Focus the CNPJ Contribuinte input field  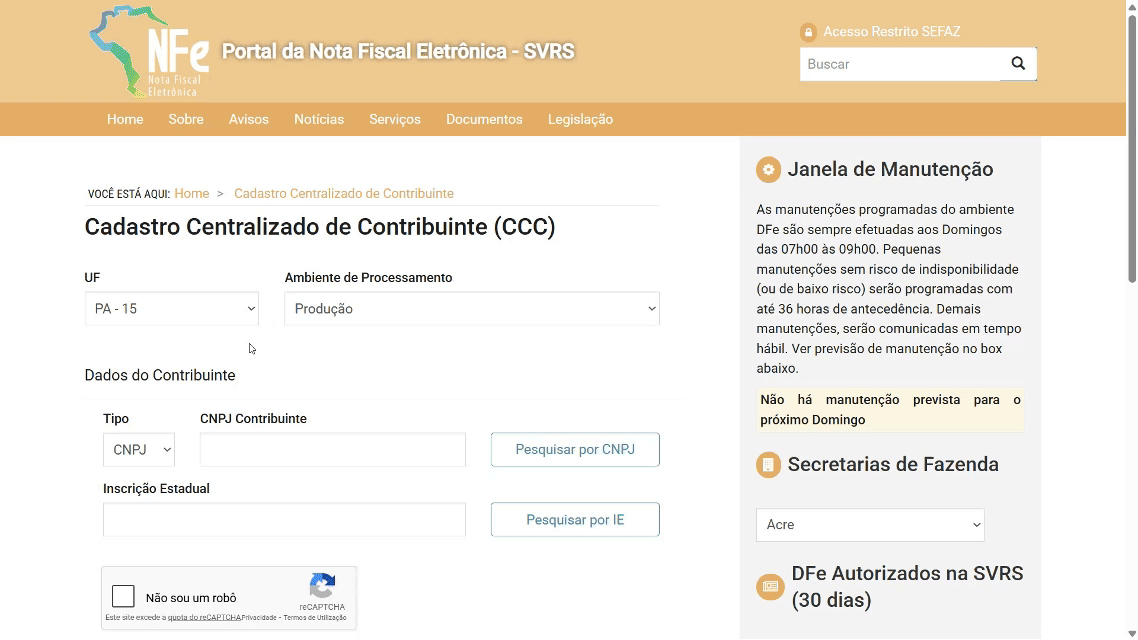pos(332,450)
